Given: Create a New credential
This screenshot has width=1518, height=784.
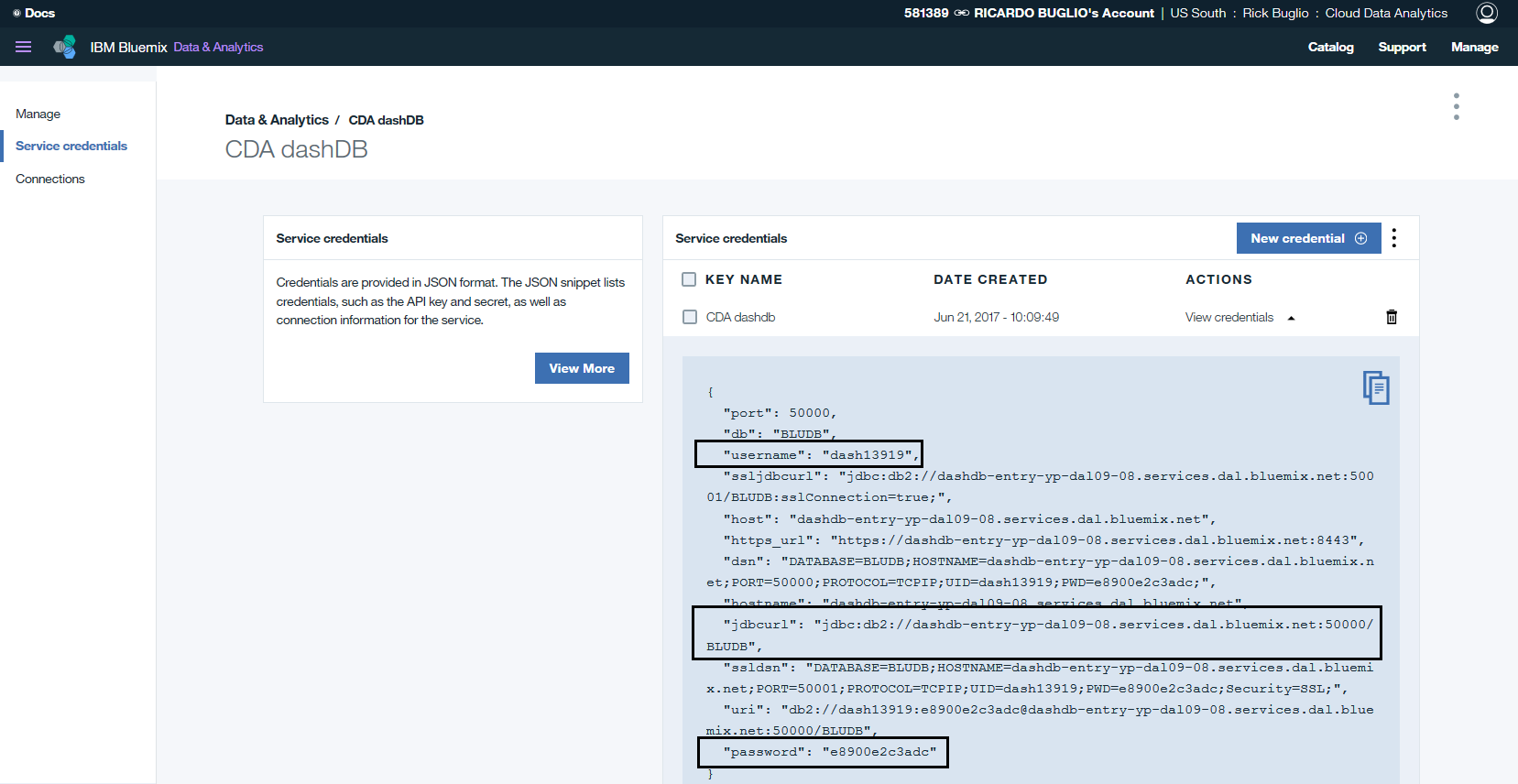Looking at the screenshot, I should point(1308,238).
